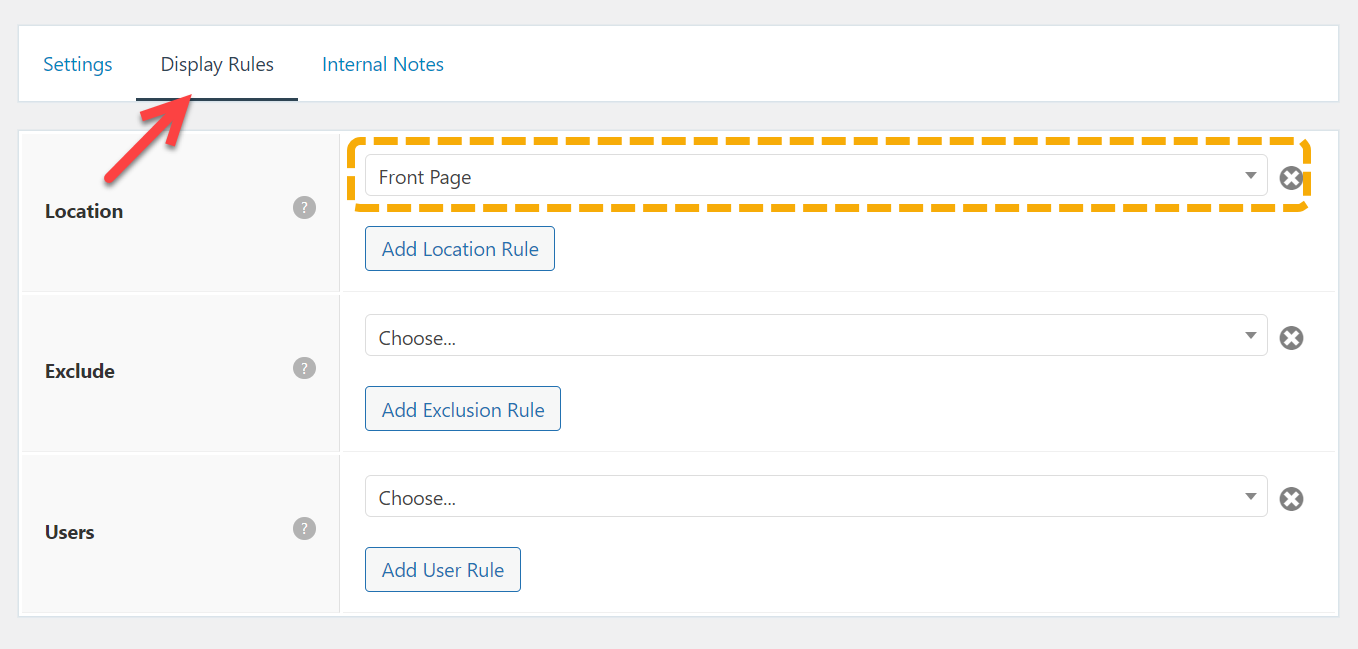
Task: Remove the Front Page location rule
Action: click(x=1291, y=178)
